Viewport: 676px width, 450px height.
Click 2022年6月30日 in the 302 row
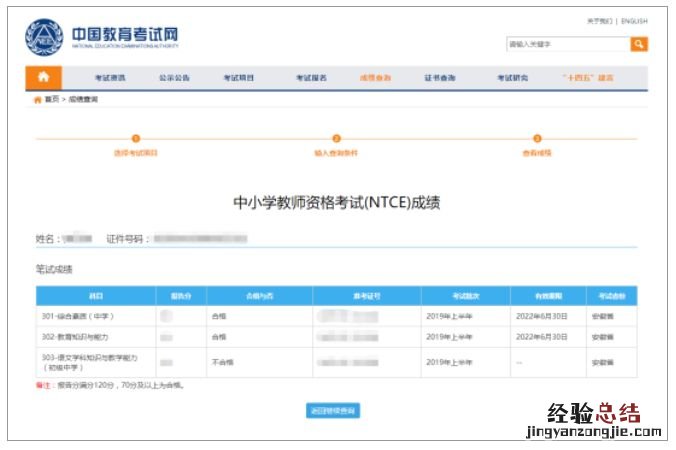[541, 337]
